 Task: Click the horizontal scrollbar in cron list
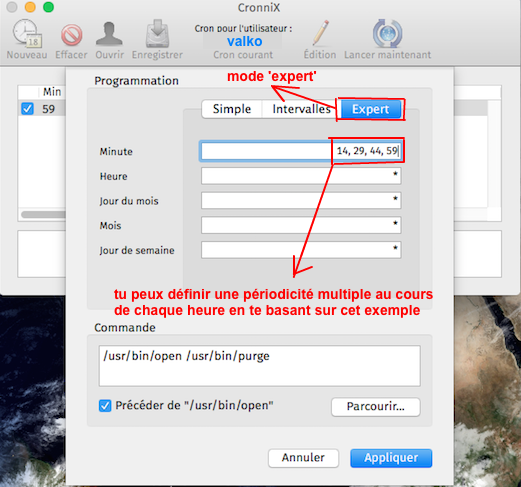[x=43, y=214]
